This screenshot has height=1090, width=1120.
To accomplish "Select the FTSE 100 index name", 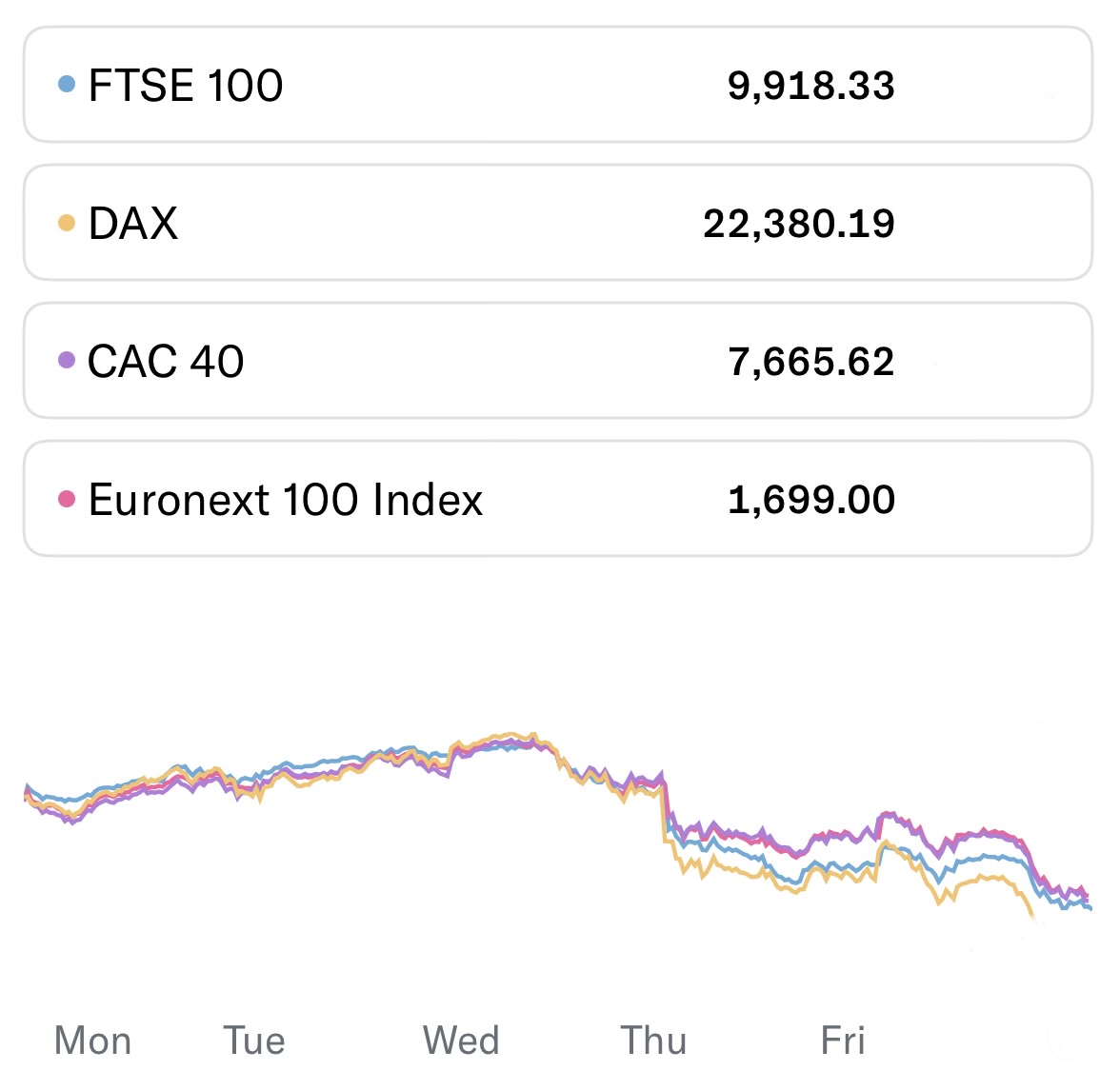I will pos(186,86).
